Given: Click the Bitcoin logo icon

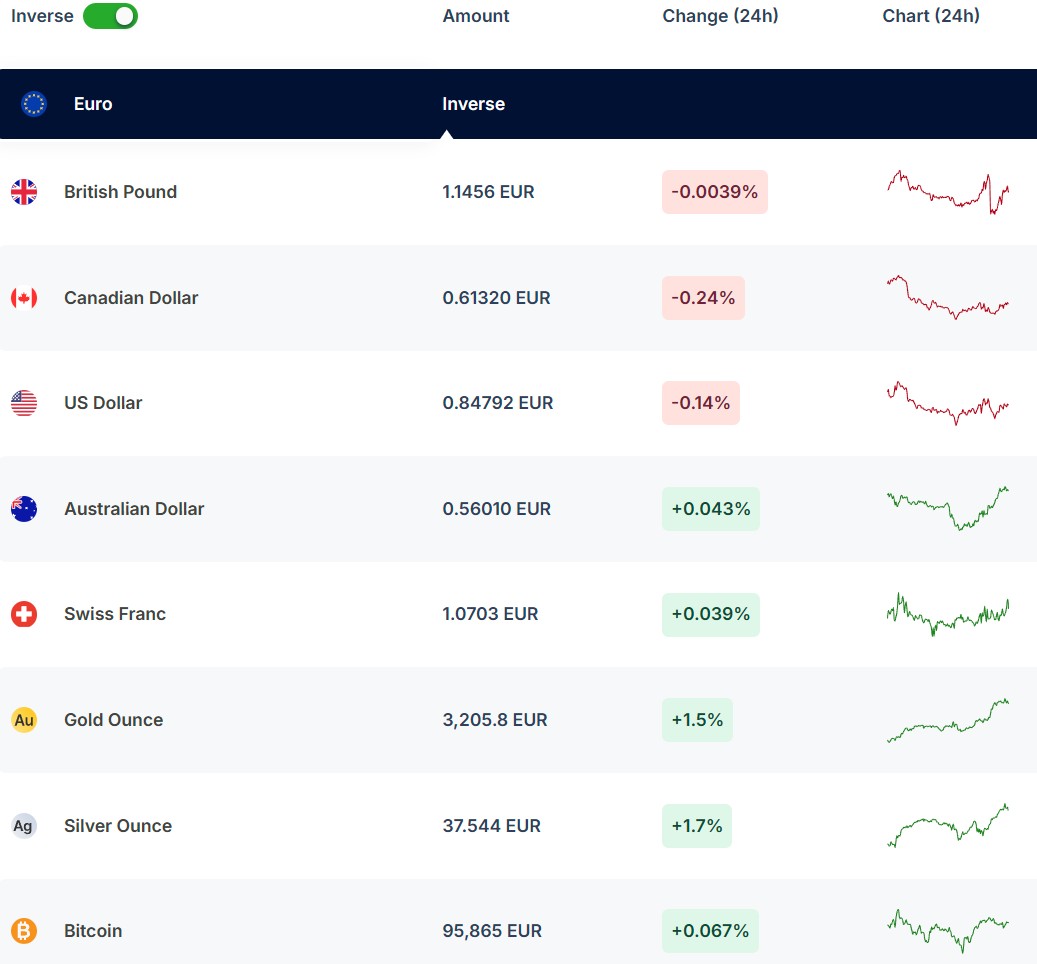Looking at the screenshot, I should (24, 931).
